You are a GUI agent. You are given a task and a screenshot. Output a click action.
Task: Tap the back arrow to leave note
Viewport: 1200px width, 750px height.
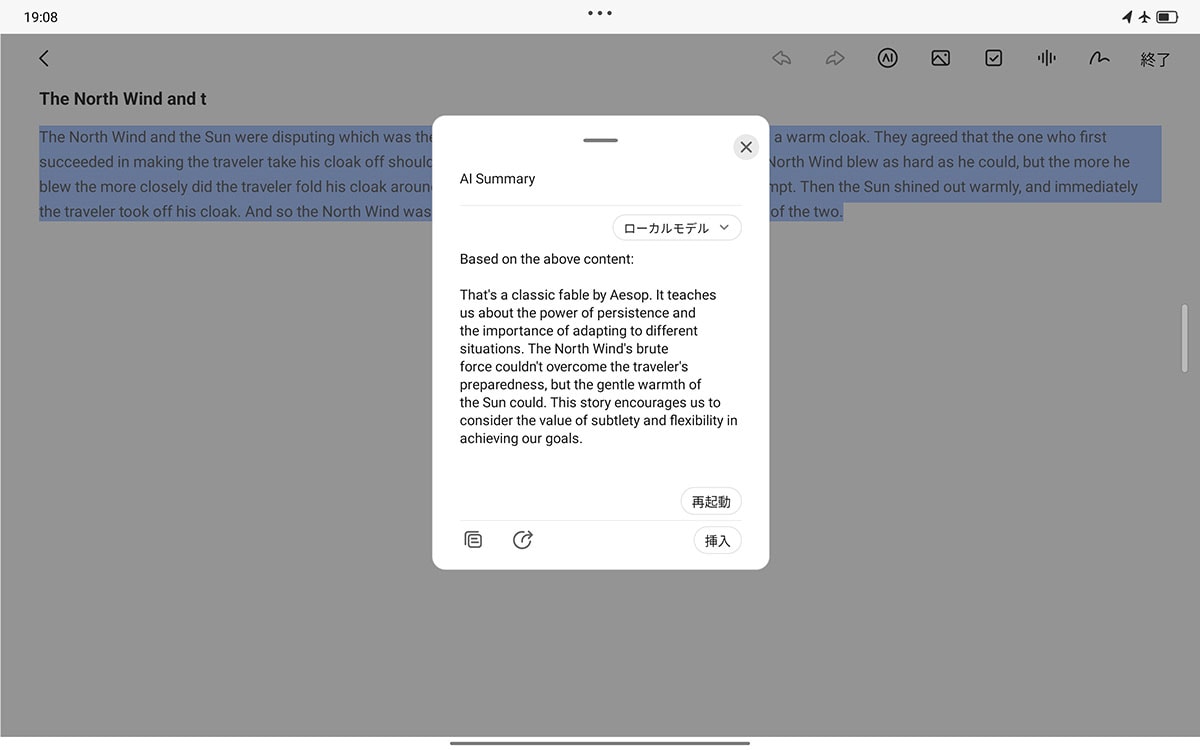[43, 57]
